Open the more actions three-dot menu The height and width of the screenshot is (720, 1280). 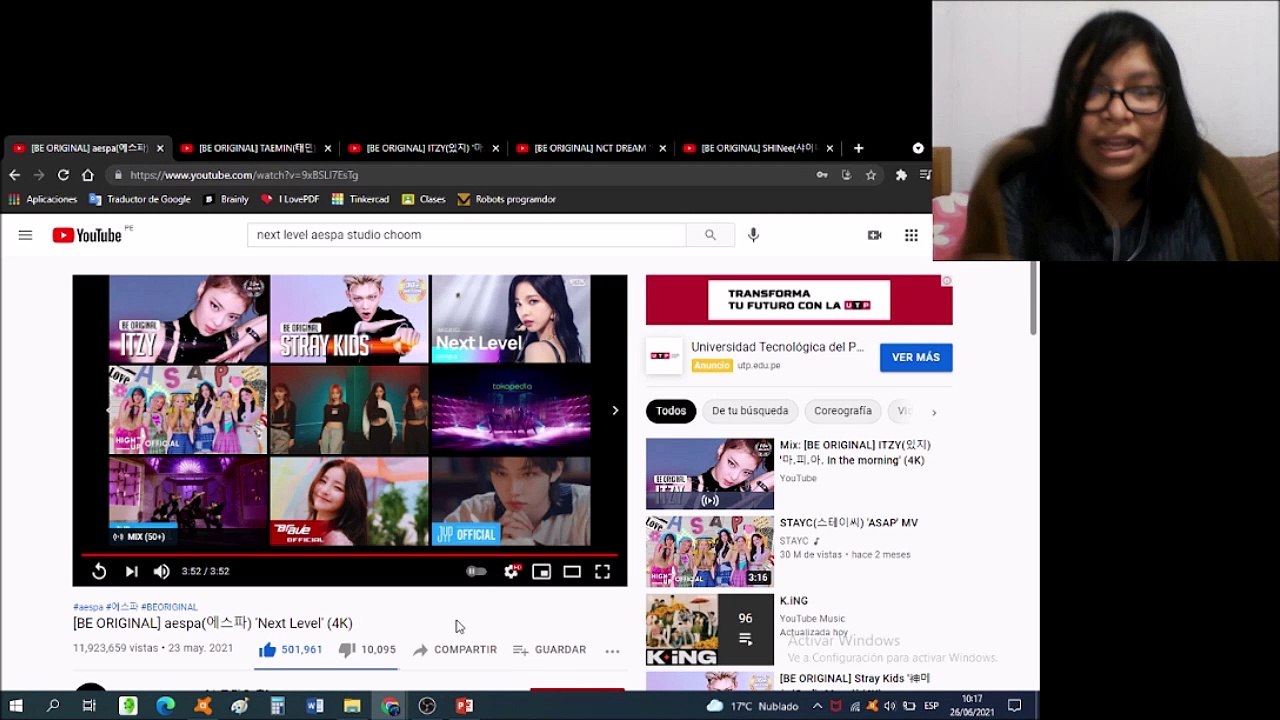click(x=612, y=650)
